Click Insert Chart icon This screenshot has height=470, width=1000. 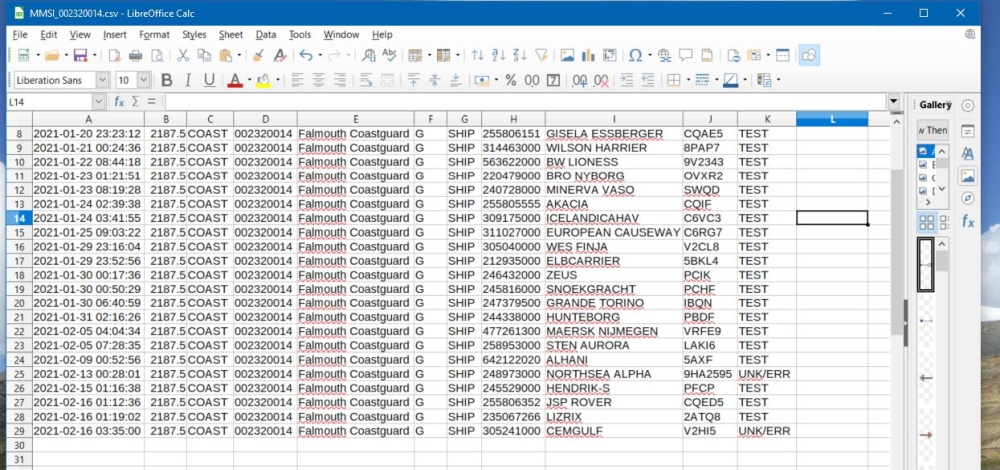pyautogui.click(x=588, y=55)
